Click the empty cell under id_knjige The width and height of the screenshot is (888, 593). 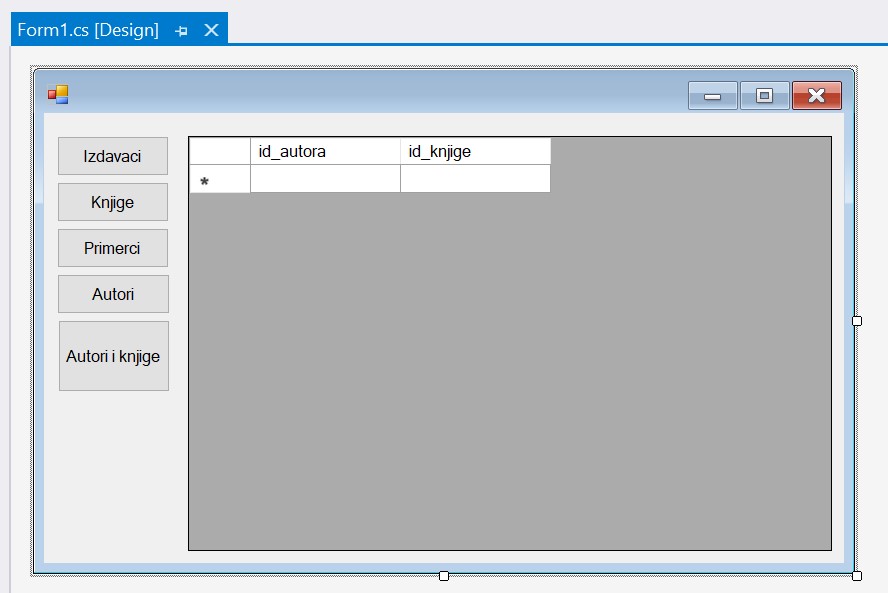tap(475, 179)
